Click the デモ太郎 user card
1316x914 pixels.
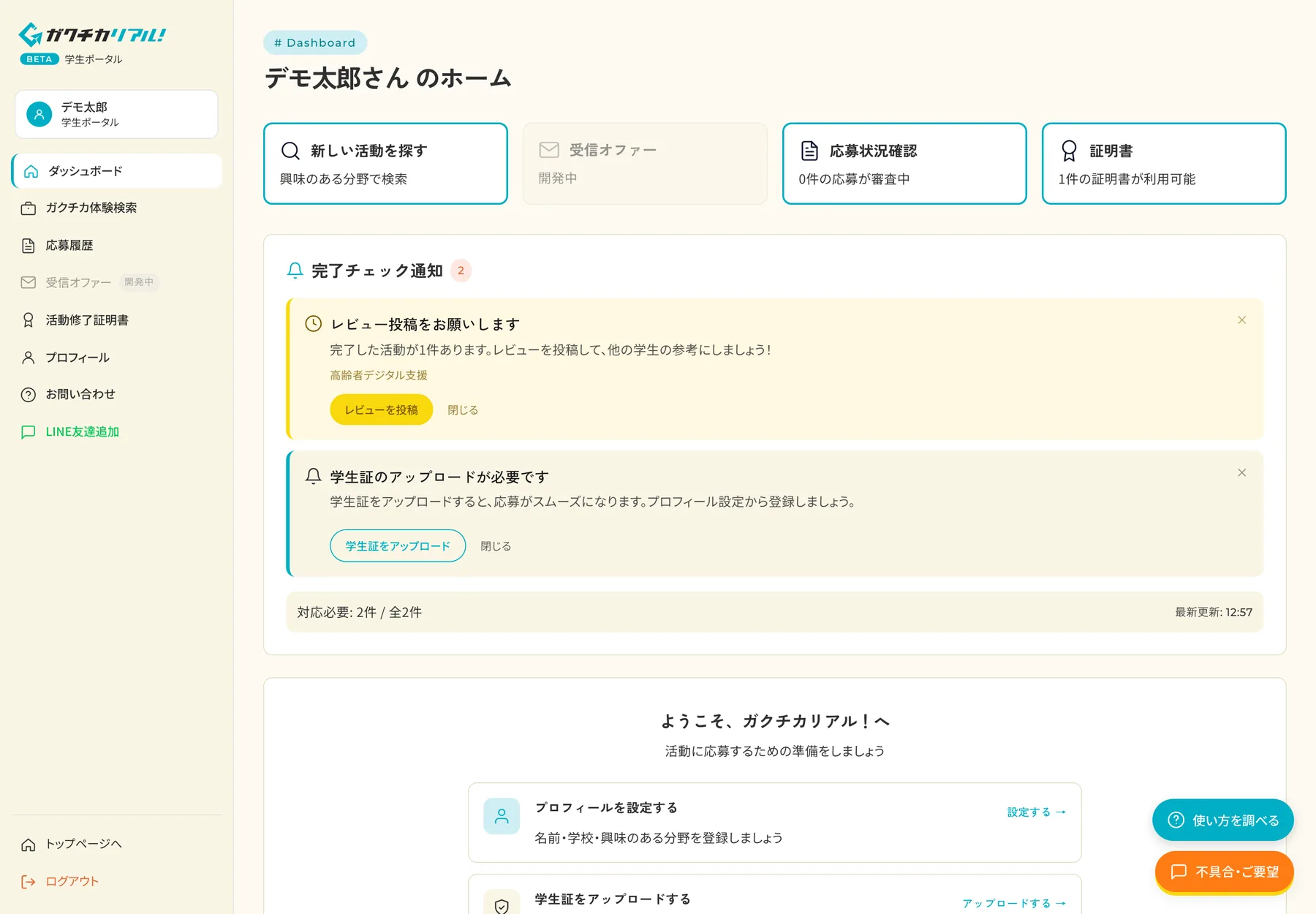pyautogui.click(x=116, y=114)
